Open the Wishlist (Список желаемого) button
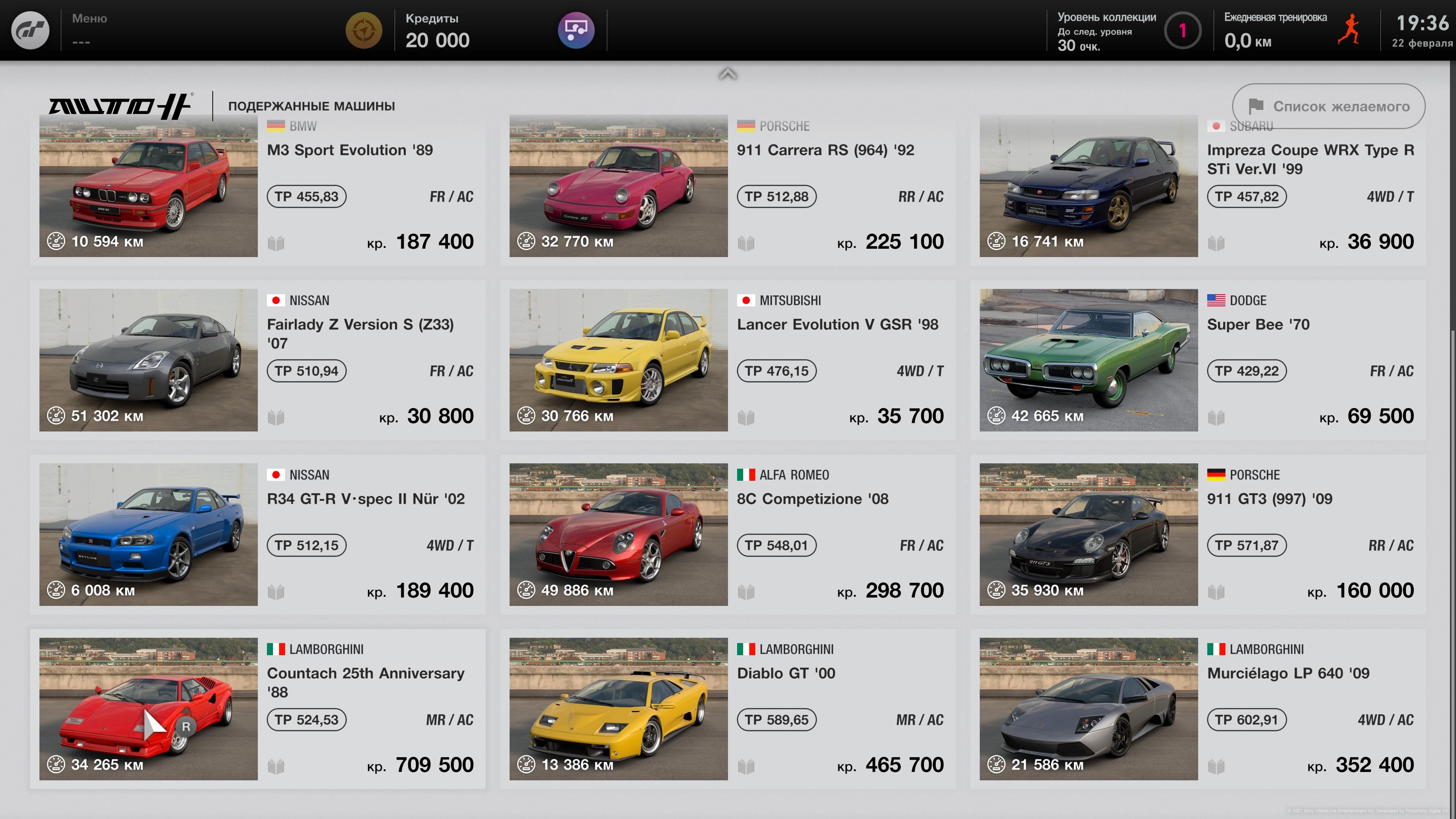This screenshot has width=1456, height=819. [x=1328, y=106]
